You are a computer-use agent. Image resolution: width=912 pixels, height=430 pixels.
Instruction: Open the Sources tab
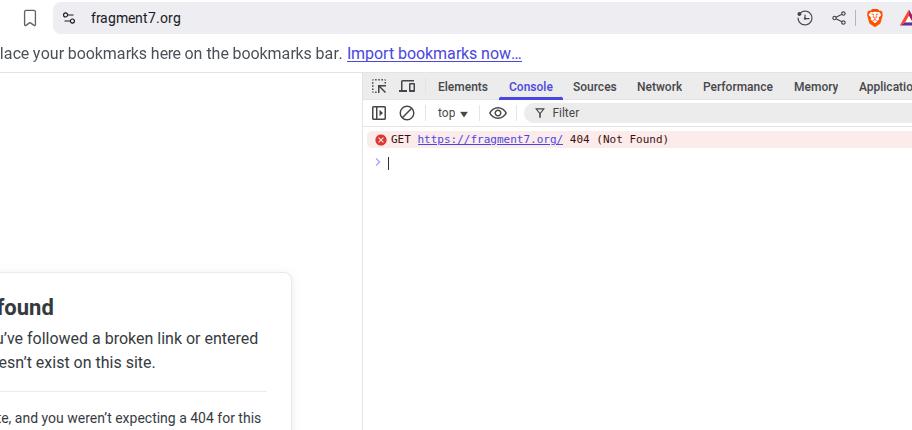click(594, 87)
